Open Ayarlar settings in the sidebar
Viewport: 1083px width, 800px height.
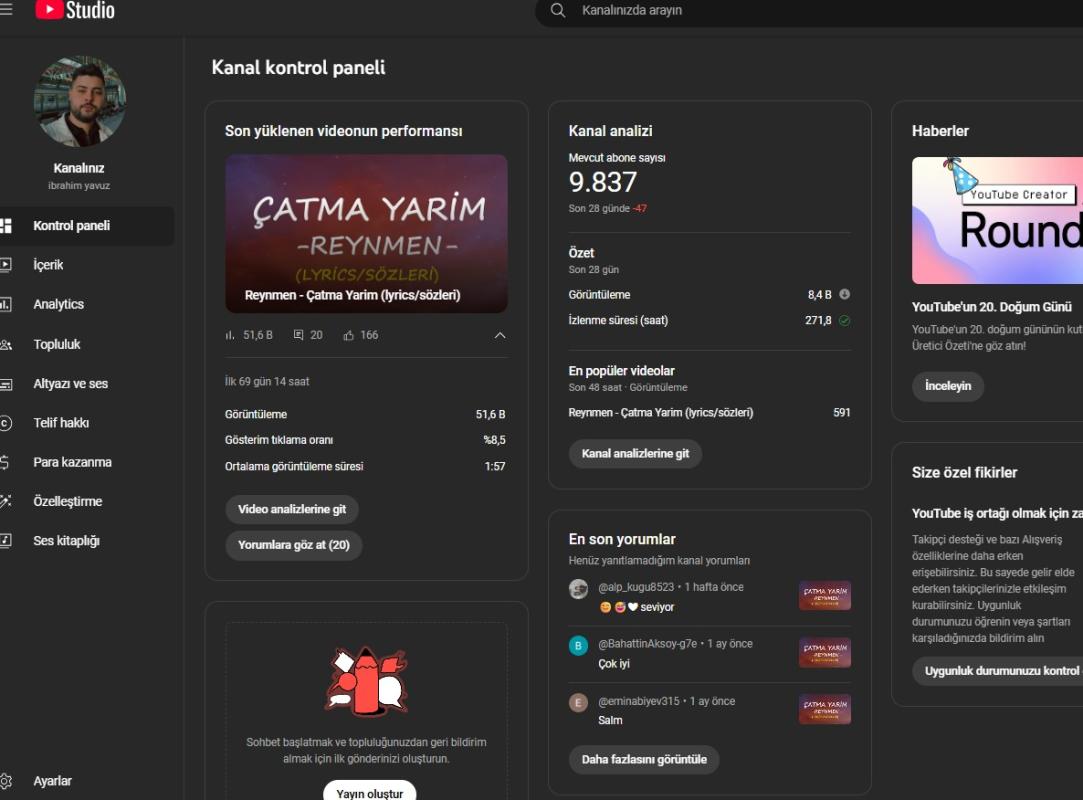(87, 781)
